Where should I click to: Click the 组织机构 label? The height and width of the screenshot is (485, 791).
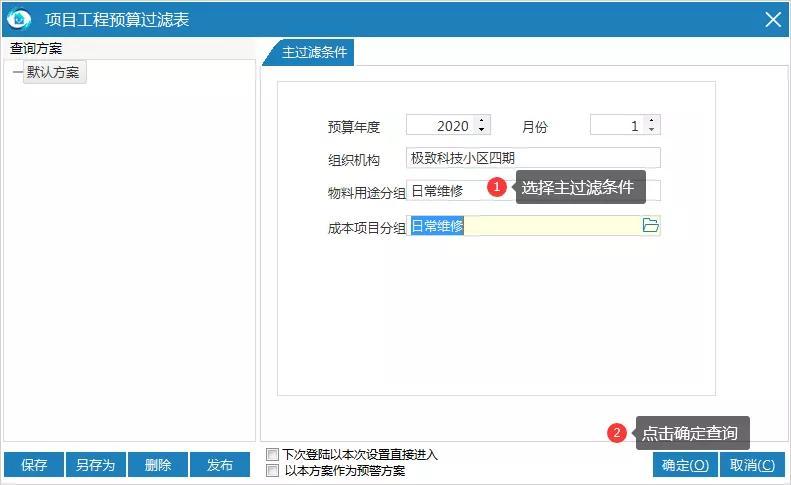[354, 160]
